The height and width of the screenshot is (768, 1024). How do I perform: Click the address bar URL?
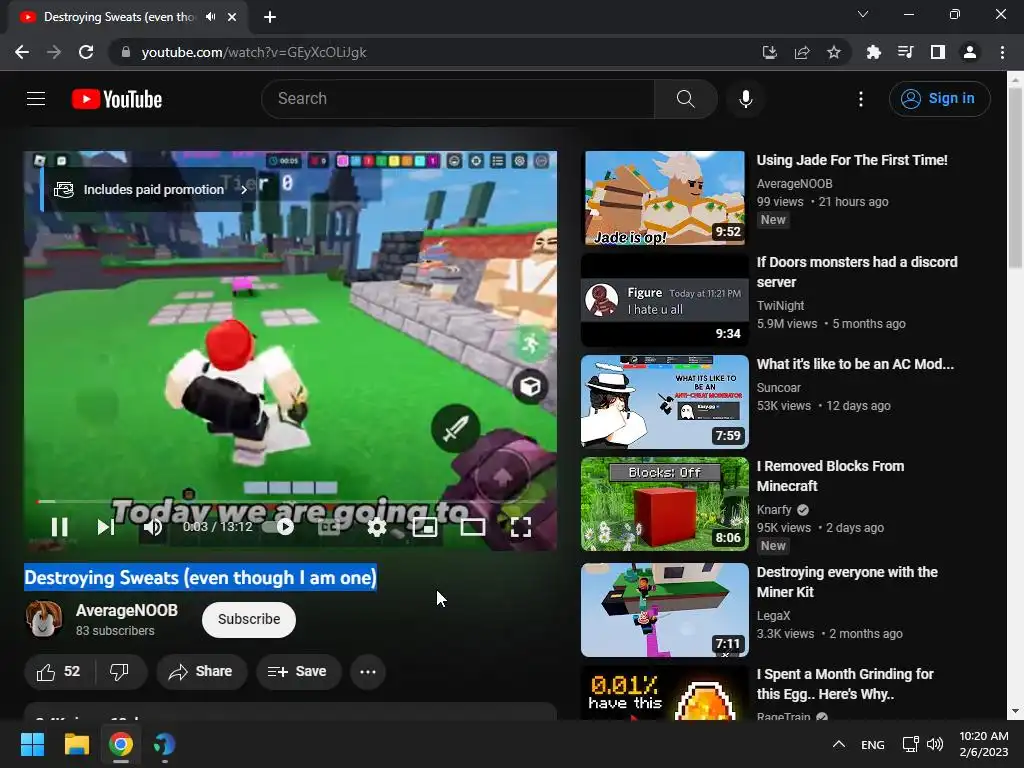(x=253, y=52)
